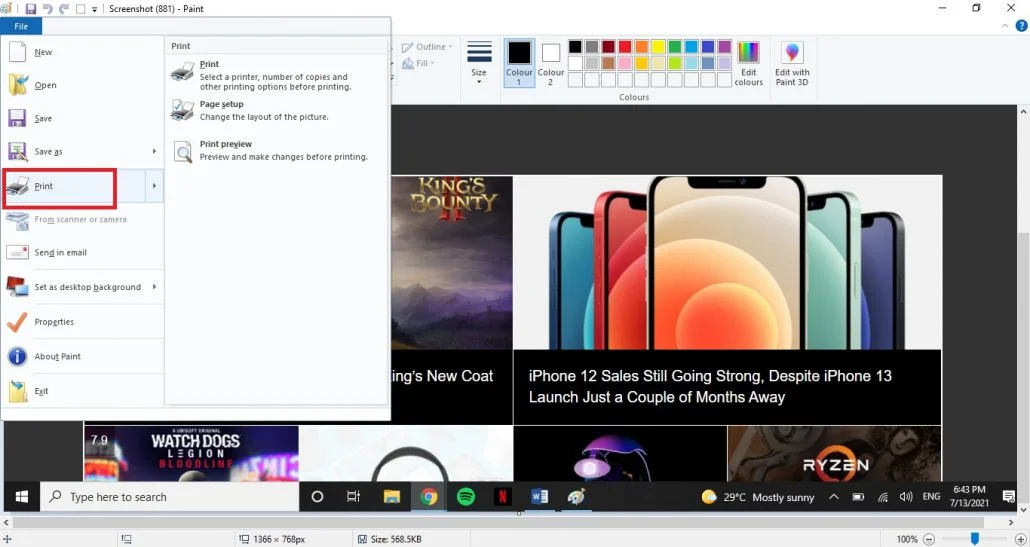
Task: Expand the Save as submenu arrow
Action: [154, 152]
